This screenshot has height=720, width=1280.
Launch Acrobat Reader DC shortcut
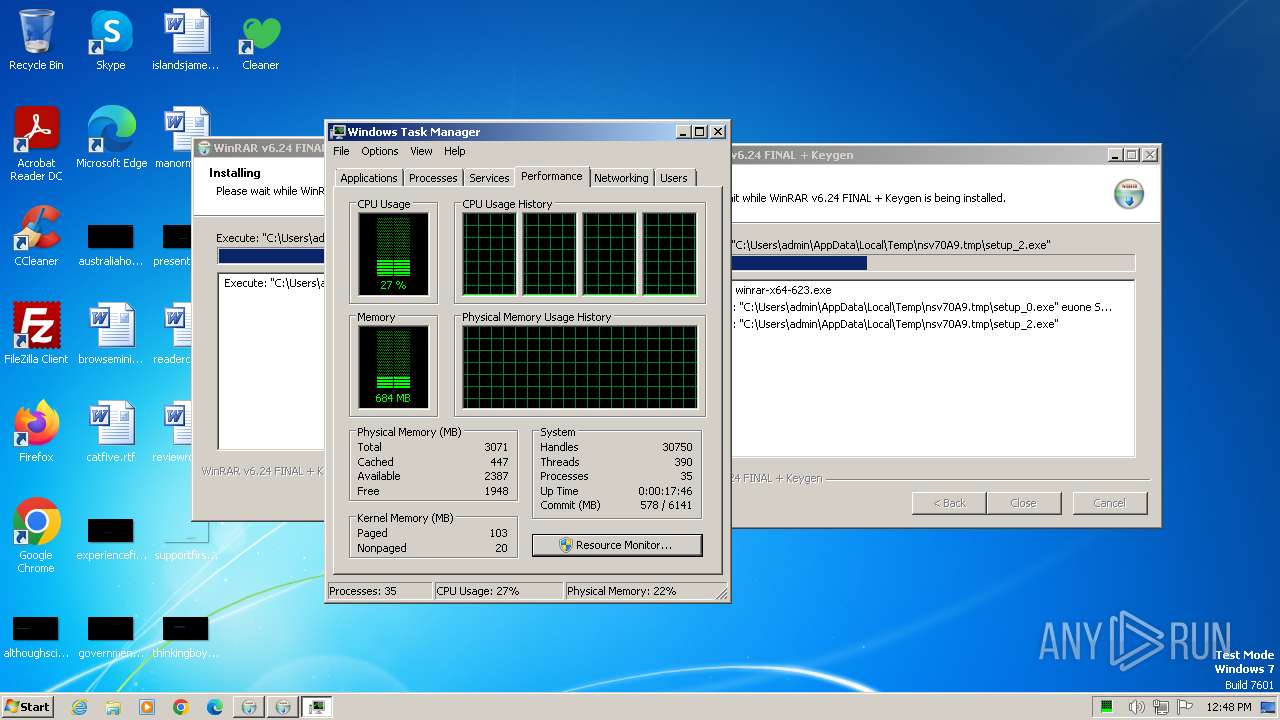point(36,144)
